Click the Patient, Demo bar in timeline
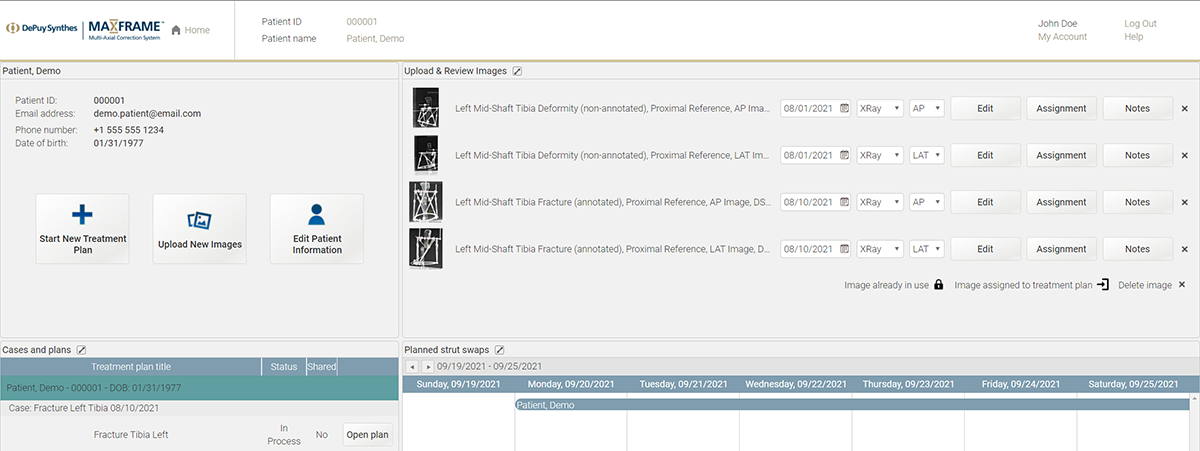Viewport: 1200px width, 451px height. pyautogui.click(x=851, y=405)
